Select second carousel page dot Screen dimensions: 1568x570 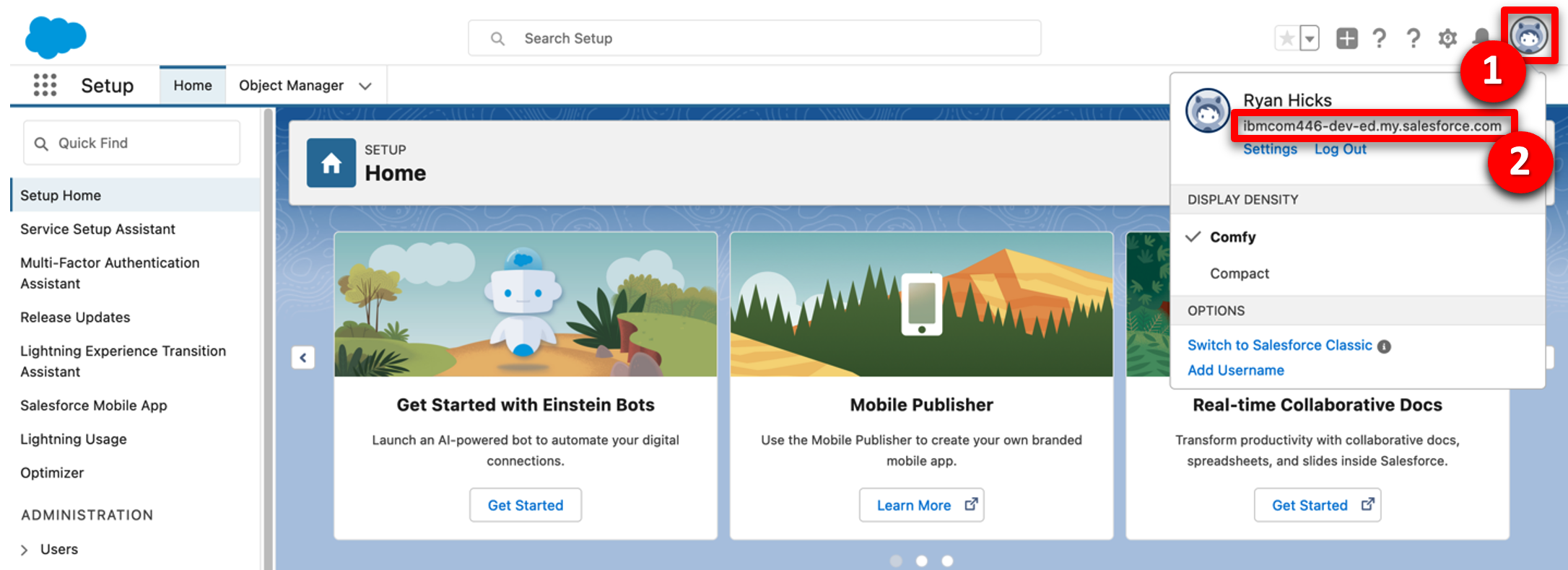tap(922, 561)
